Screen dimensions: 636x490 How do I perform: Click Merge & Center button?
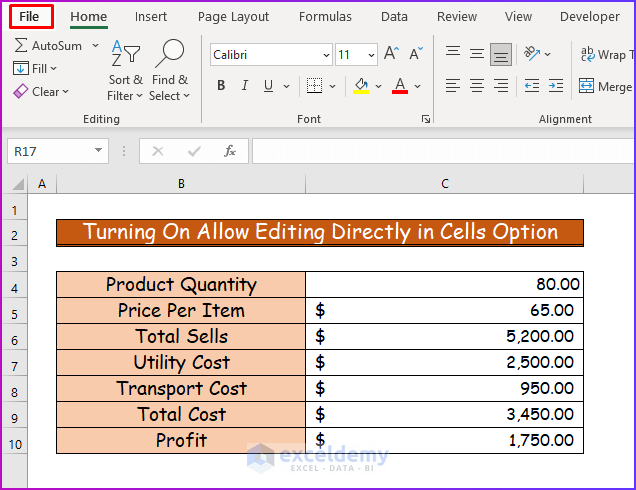[x=606, y=86]
